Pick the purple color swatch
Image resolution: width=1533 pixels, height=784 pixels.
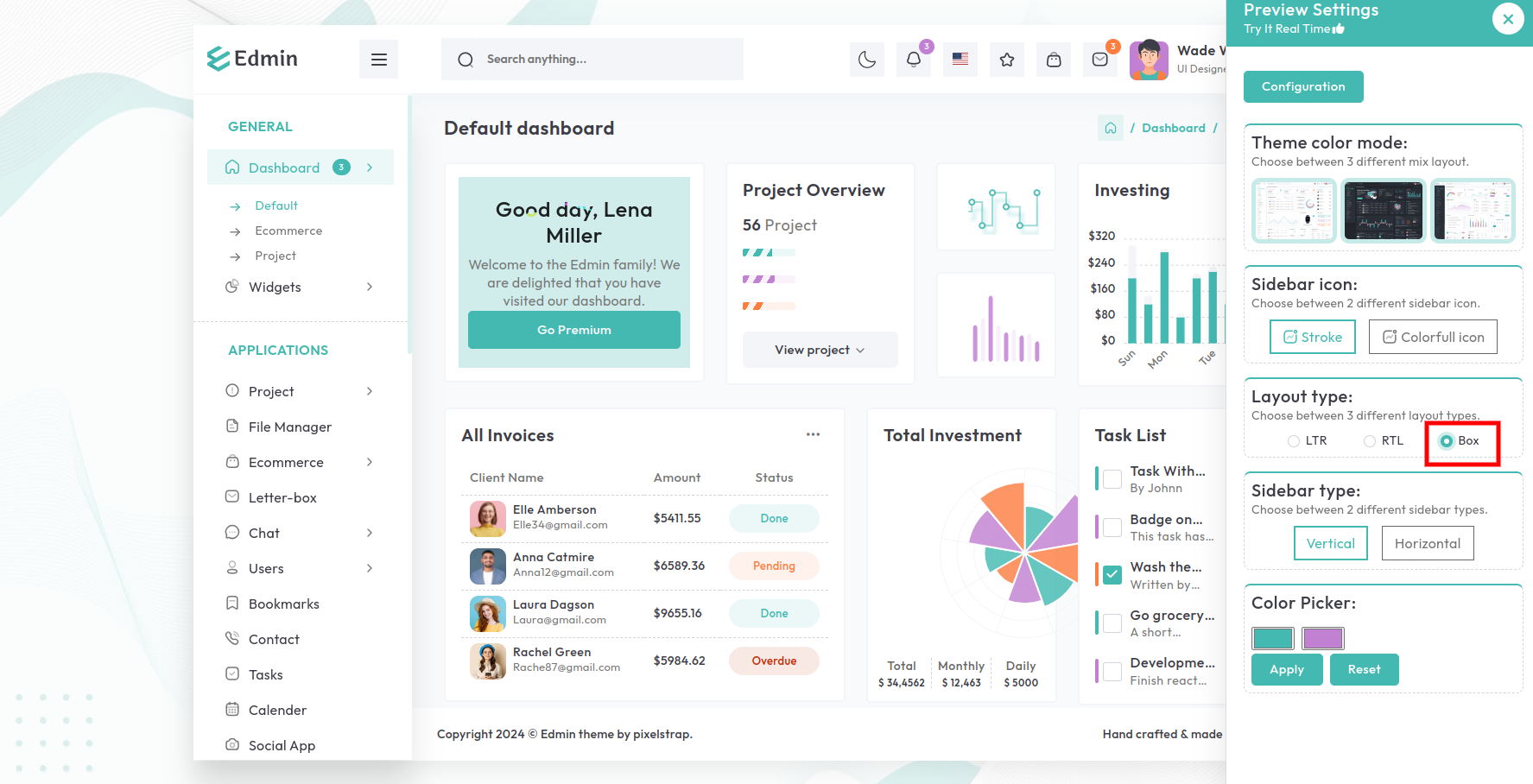click(1323, 638)
